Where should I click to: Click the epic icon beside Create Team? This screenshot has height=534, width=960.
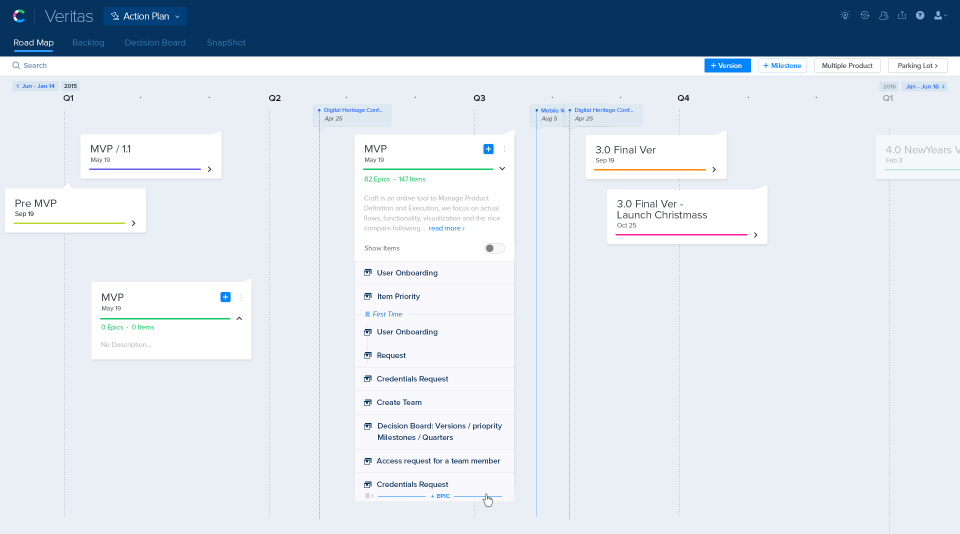pyautogui.click(x=368, y=403)
